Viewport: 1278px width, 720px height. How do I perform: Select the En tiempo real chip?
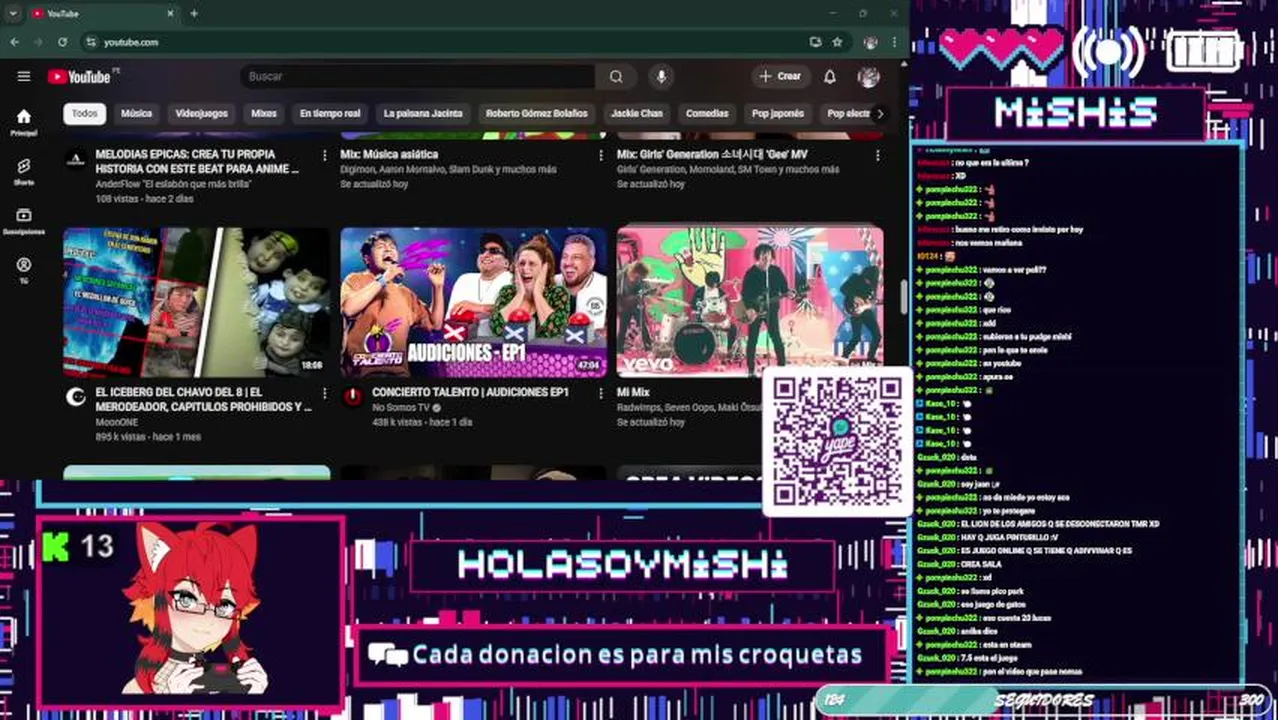click(330, 113)
